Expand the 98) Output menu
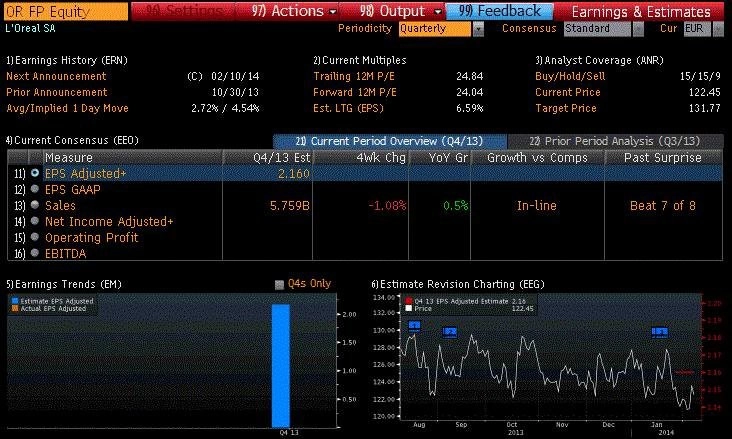 click(400, 11)
